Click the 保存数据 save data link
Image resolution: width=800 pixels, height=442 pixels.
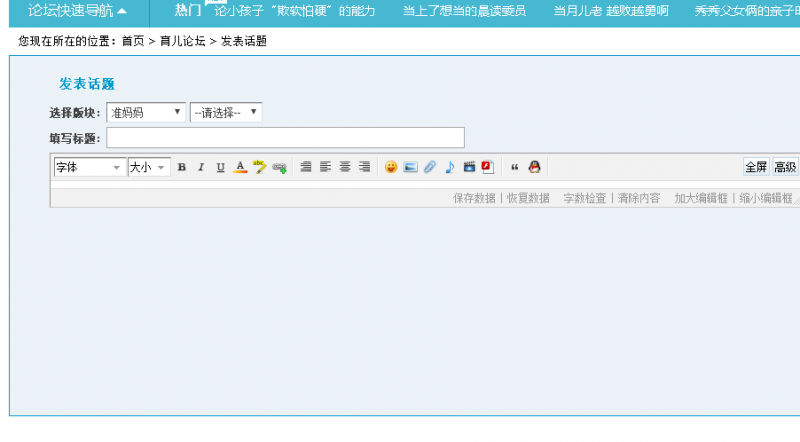coord(474,198)
